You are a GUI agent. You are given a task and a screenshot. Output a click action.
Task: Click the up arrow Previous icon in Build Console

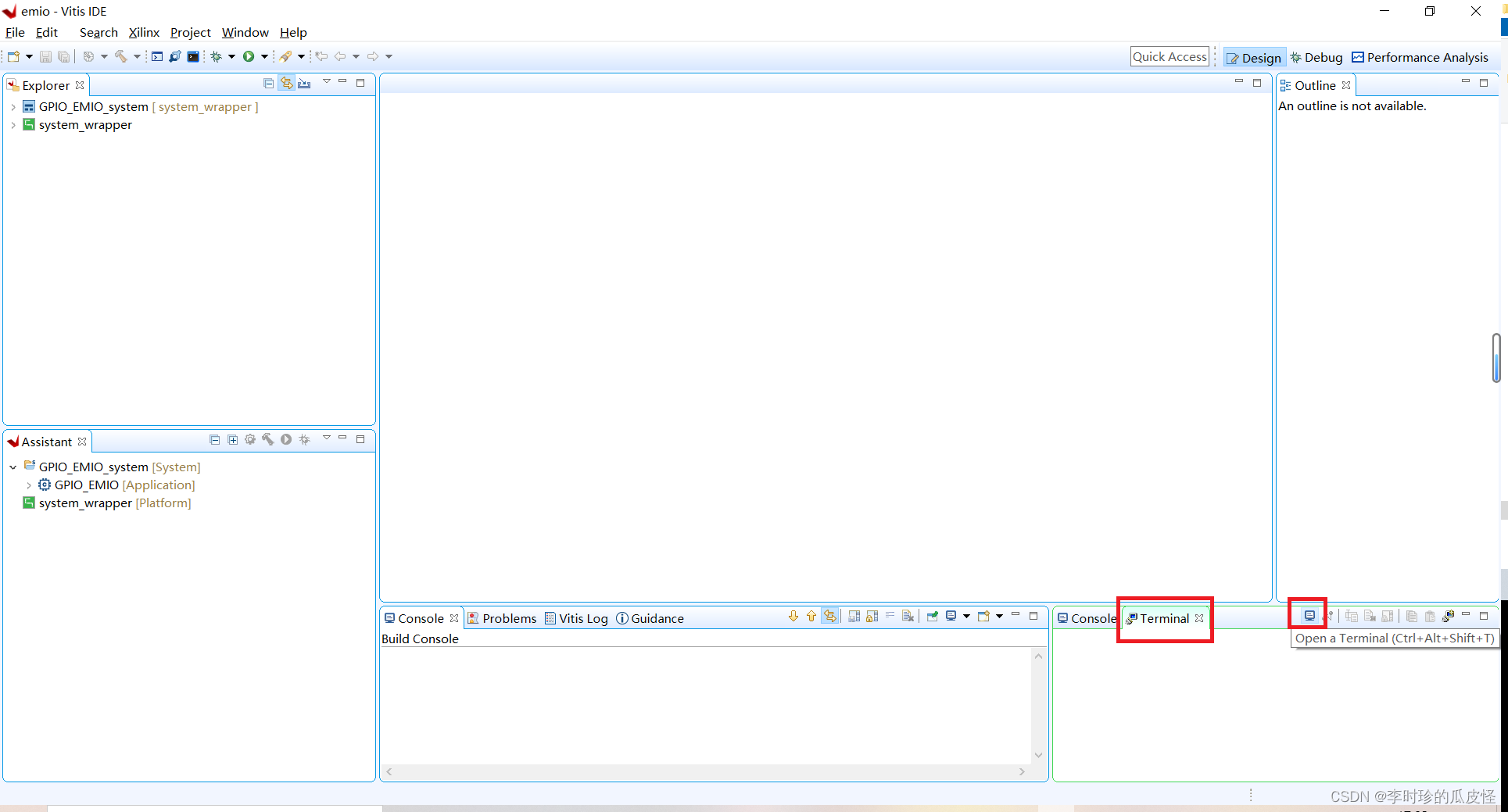click(x=811, y=617)
